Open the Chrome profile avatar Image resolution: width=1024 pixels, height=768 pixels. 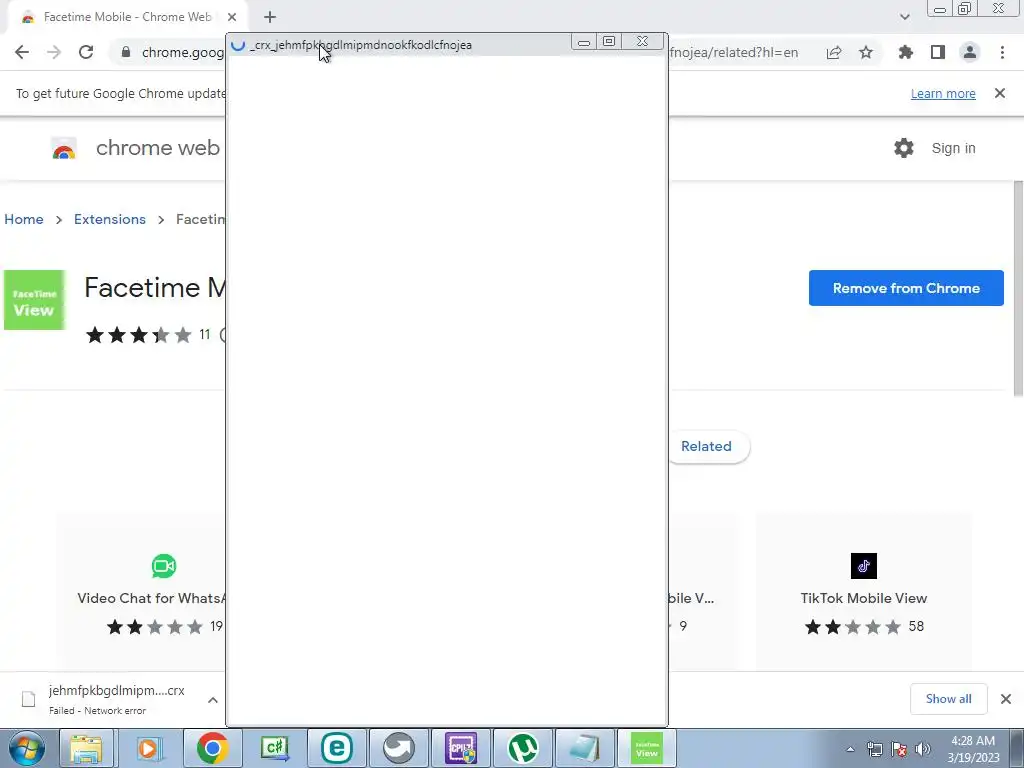click(x=970, y=52)
